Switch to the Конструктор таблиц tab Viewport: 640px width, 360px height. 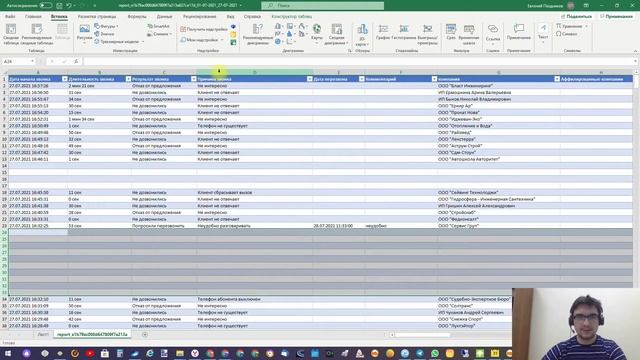[291, 17]
